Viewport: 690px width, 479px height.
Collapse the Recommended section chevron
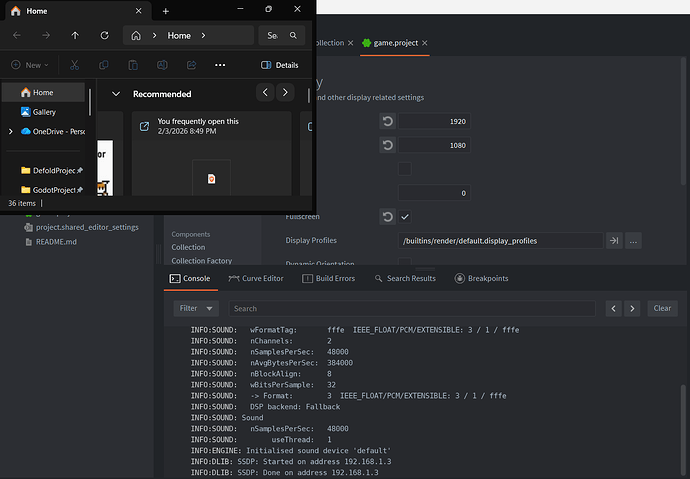(116, 93)
